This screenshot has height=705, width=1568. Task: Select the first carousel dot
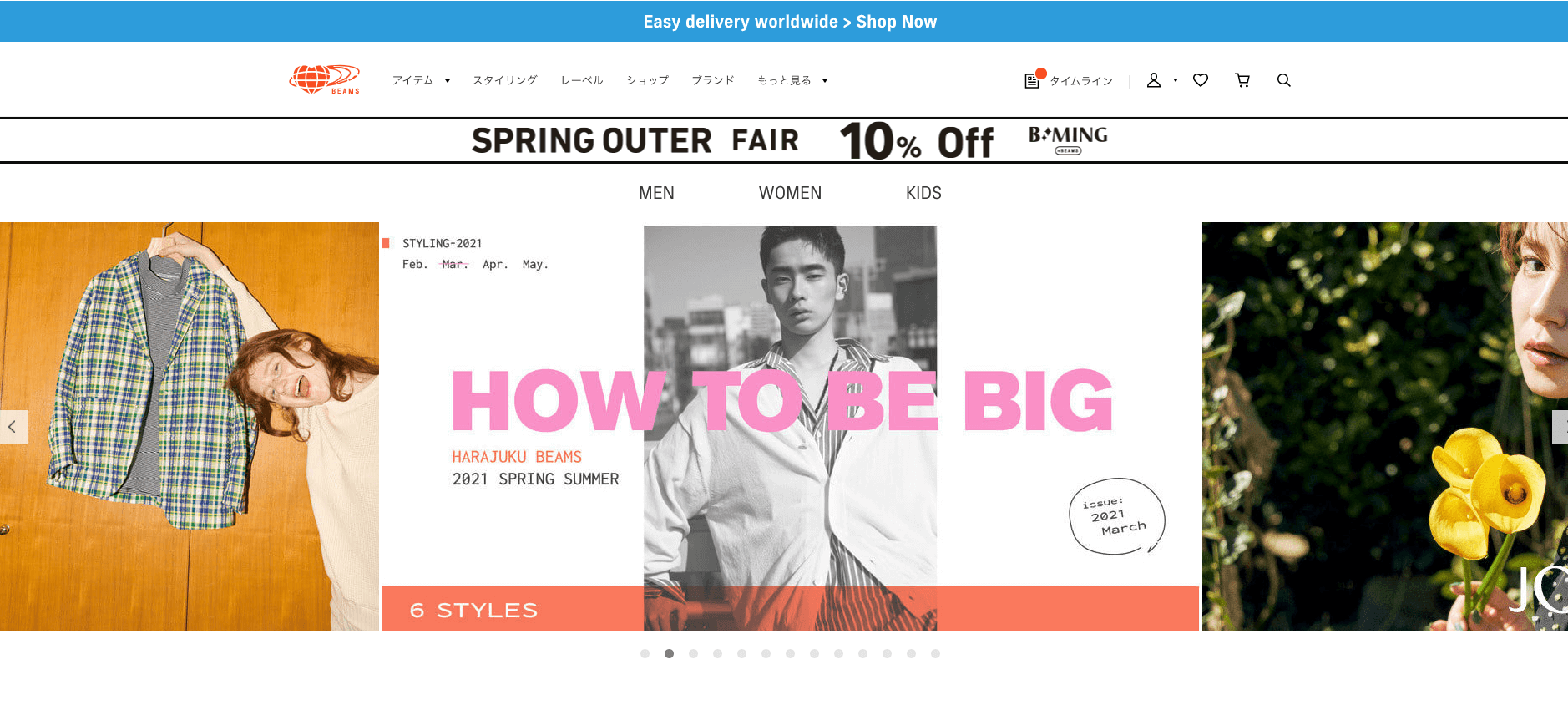(645, 654)
